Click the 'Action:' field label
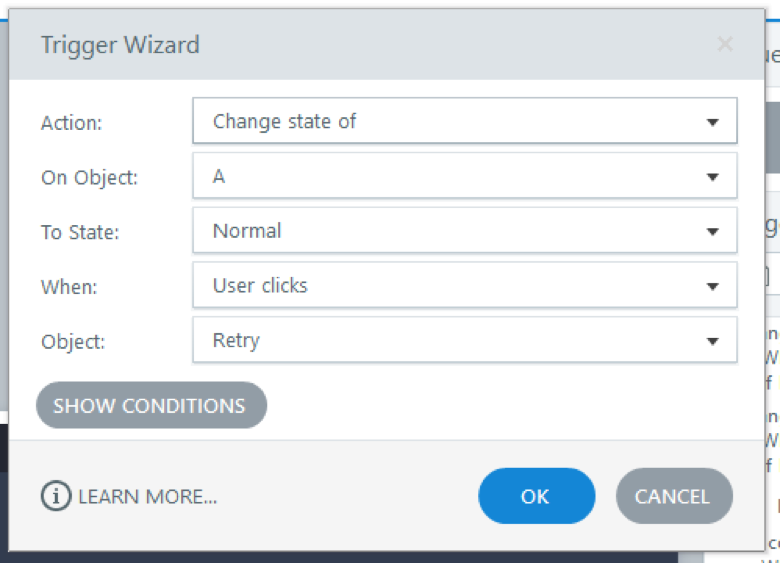780x563 pixels. (71, 123)
